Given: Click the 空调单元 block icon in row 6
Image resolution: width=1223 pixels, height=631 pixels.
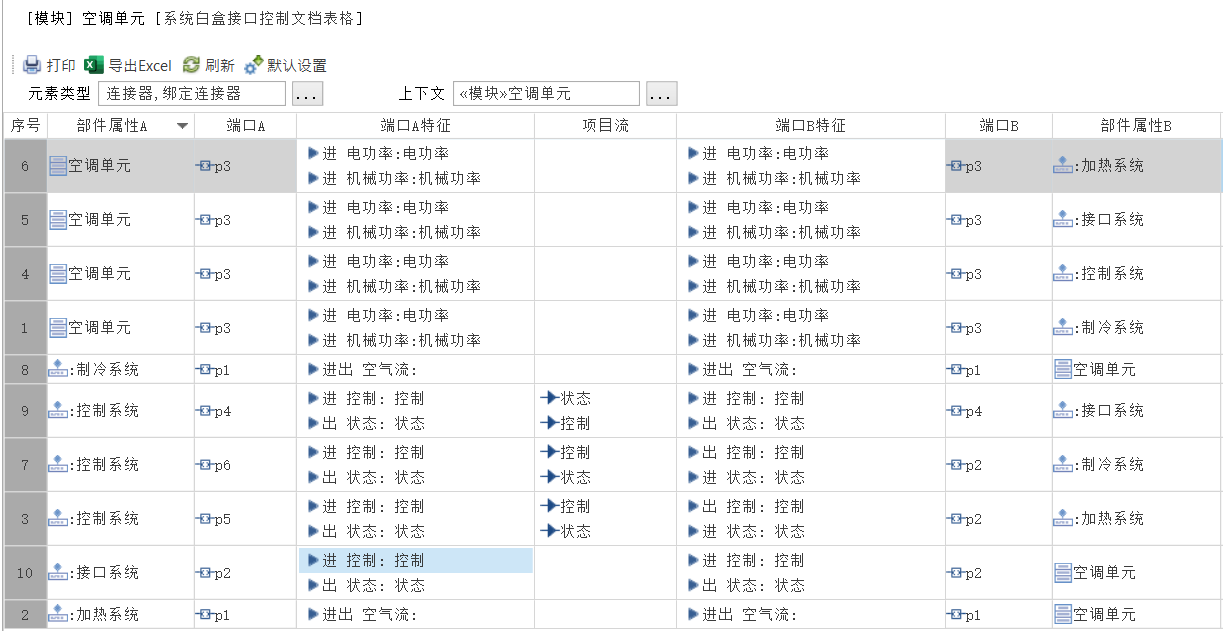Looking at the screenshot, I should click(x=58, y=166).
